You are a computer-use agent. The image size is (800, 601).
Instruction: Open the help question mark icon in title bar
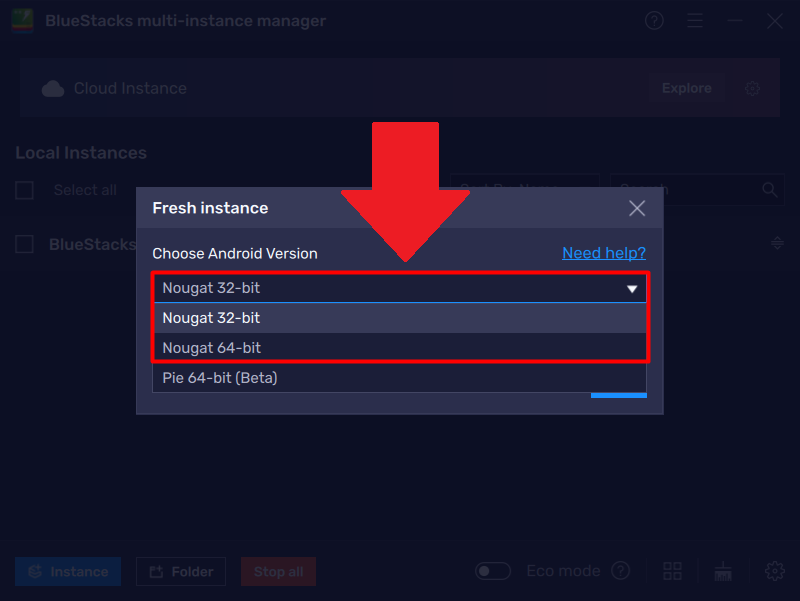(x=654, y=21)
